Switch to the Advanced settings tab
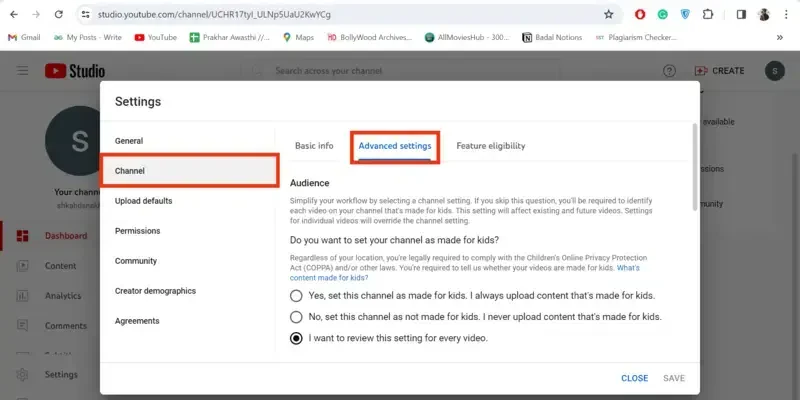 tap(395, 146)
